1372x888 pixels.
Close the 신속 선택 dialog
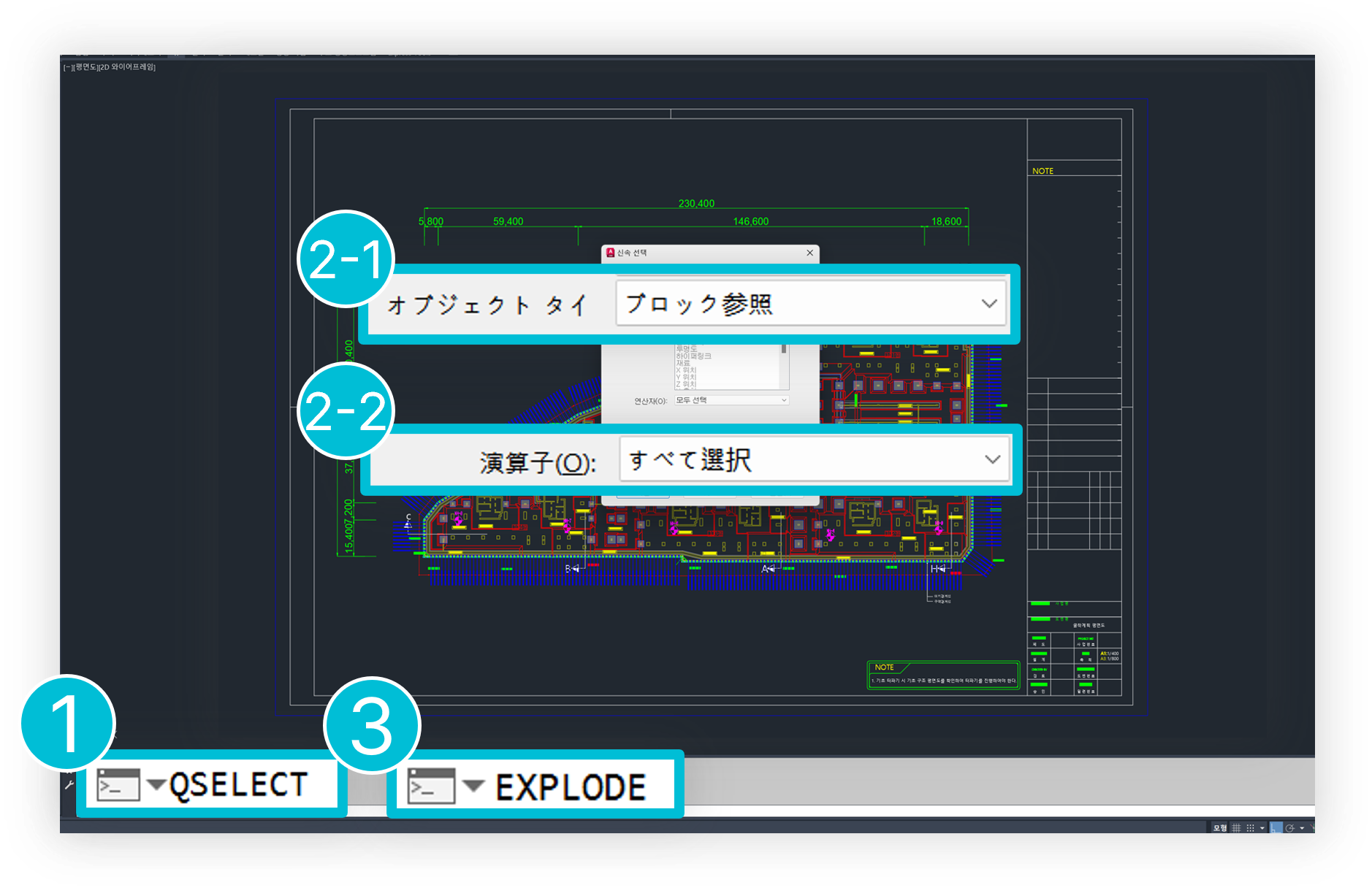(809, 253)
